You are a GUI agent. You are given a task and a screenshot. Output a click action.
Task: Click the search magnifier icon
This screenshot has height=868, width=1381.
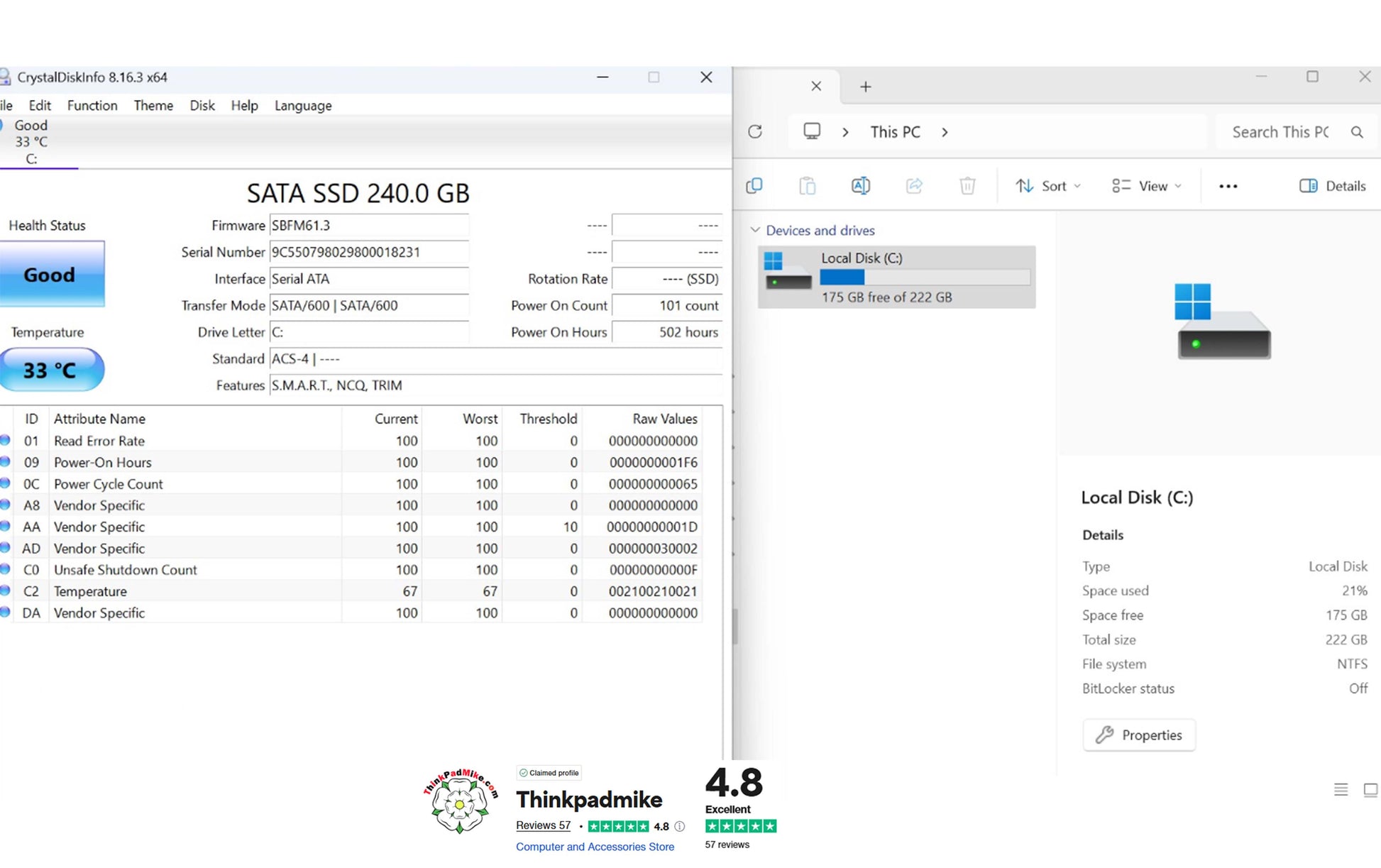point(1357,132)
